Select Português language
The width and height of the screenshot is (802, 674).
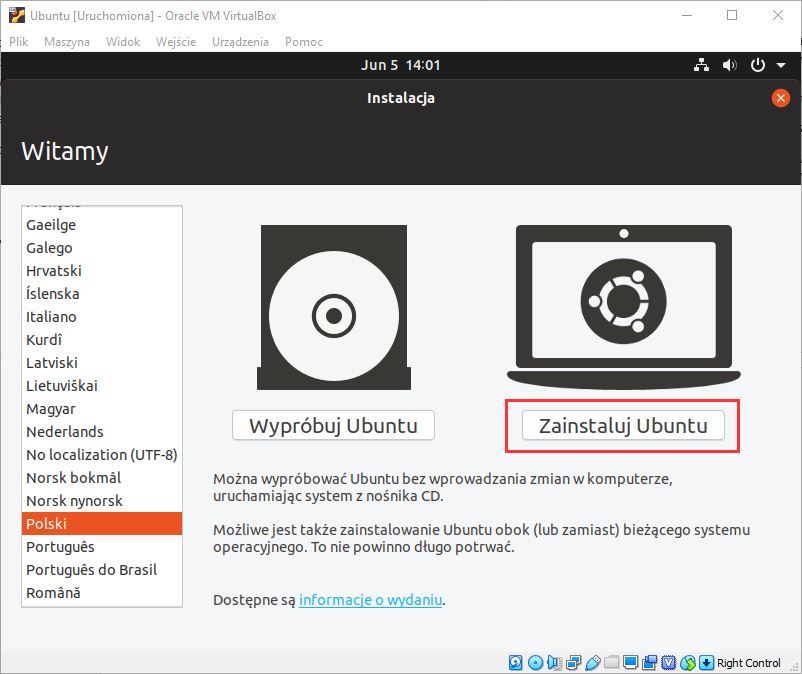[x=102, y=547]
